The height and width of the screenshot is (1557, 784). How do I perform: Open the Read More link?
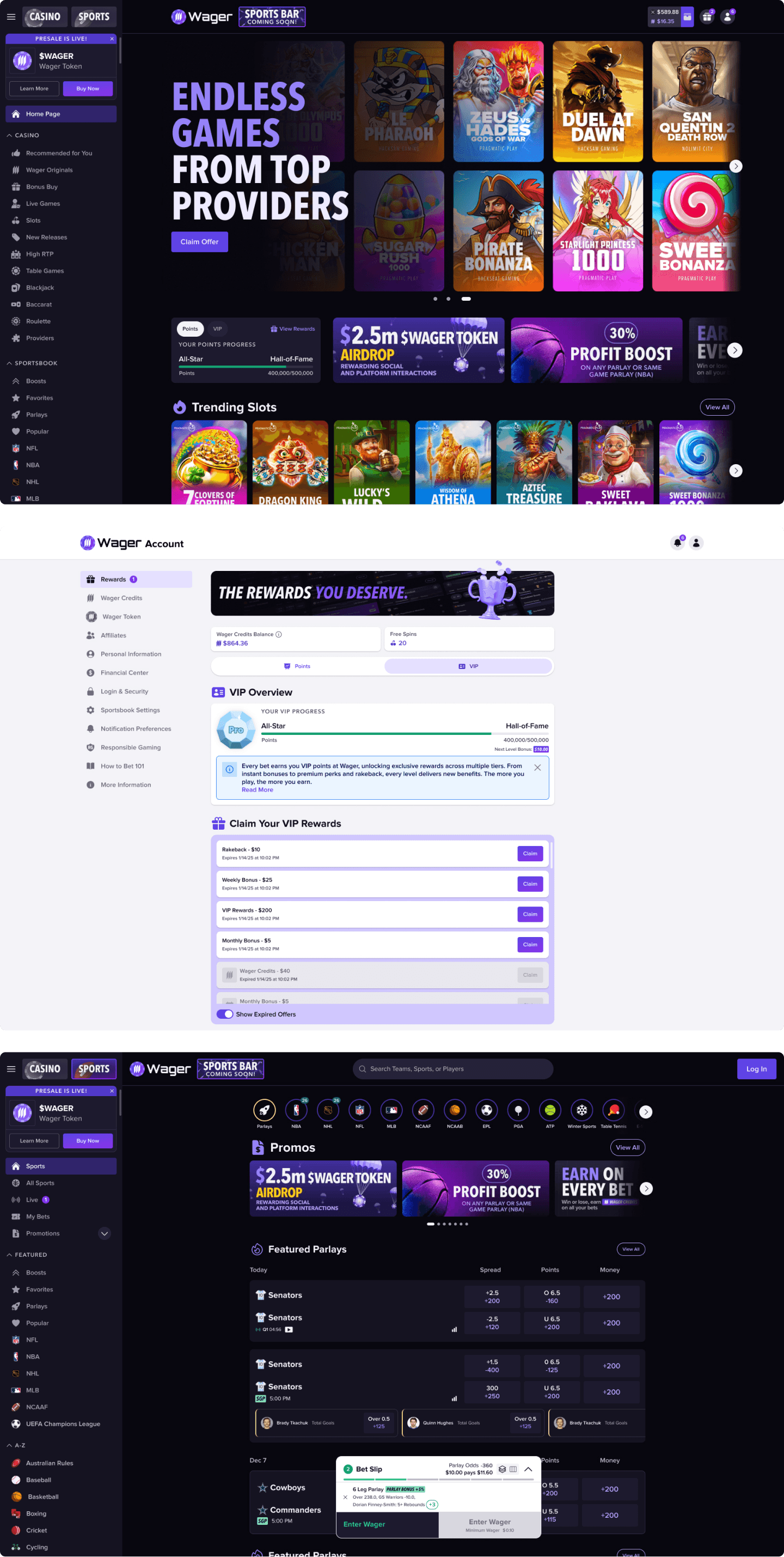point(258,789)
